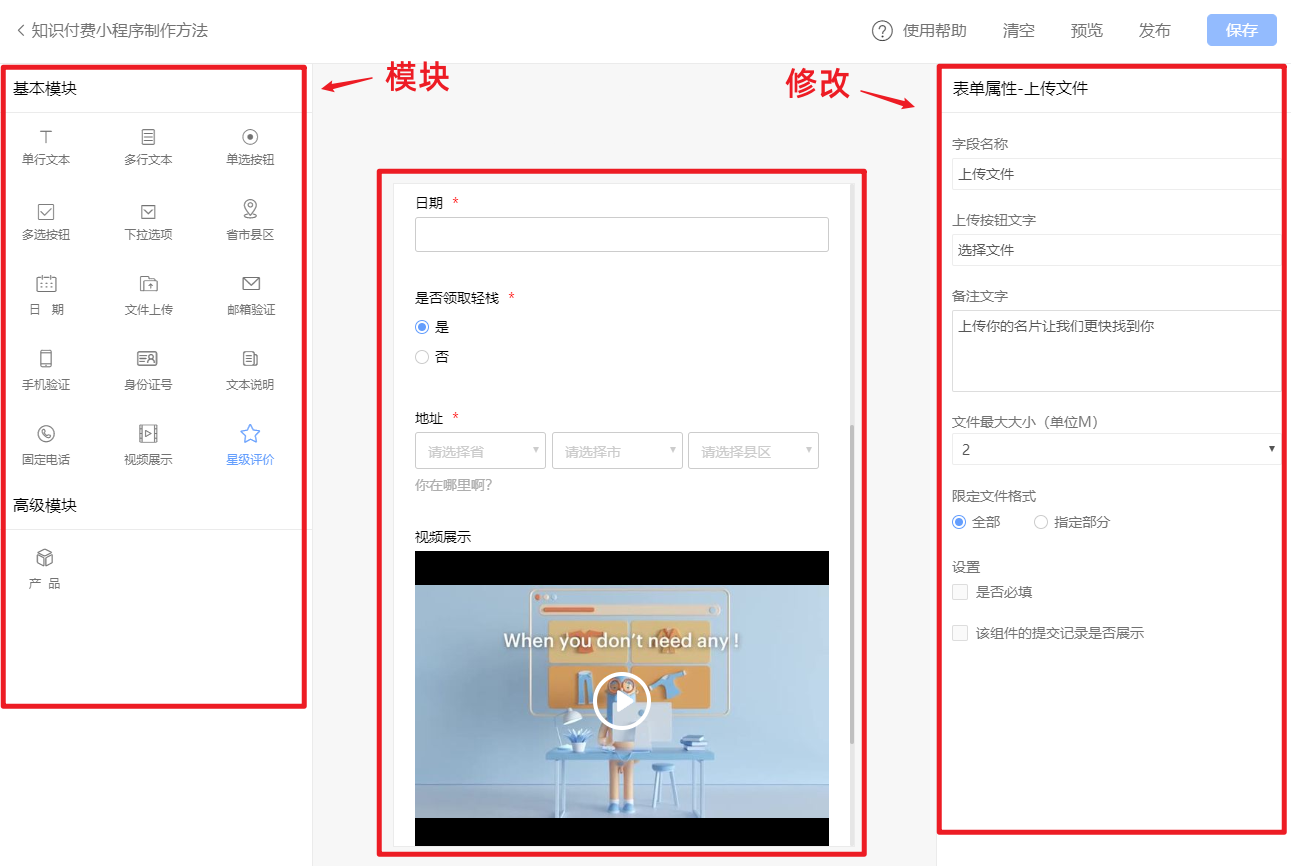Select the 单行文本 module
This screenshot has height=866, width=1291.
point(45,145)
